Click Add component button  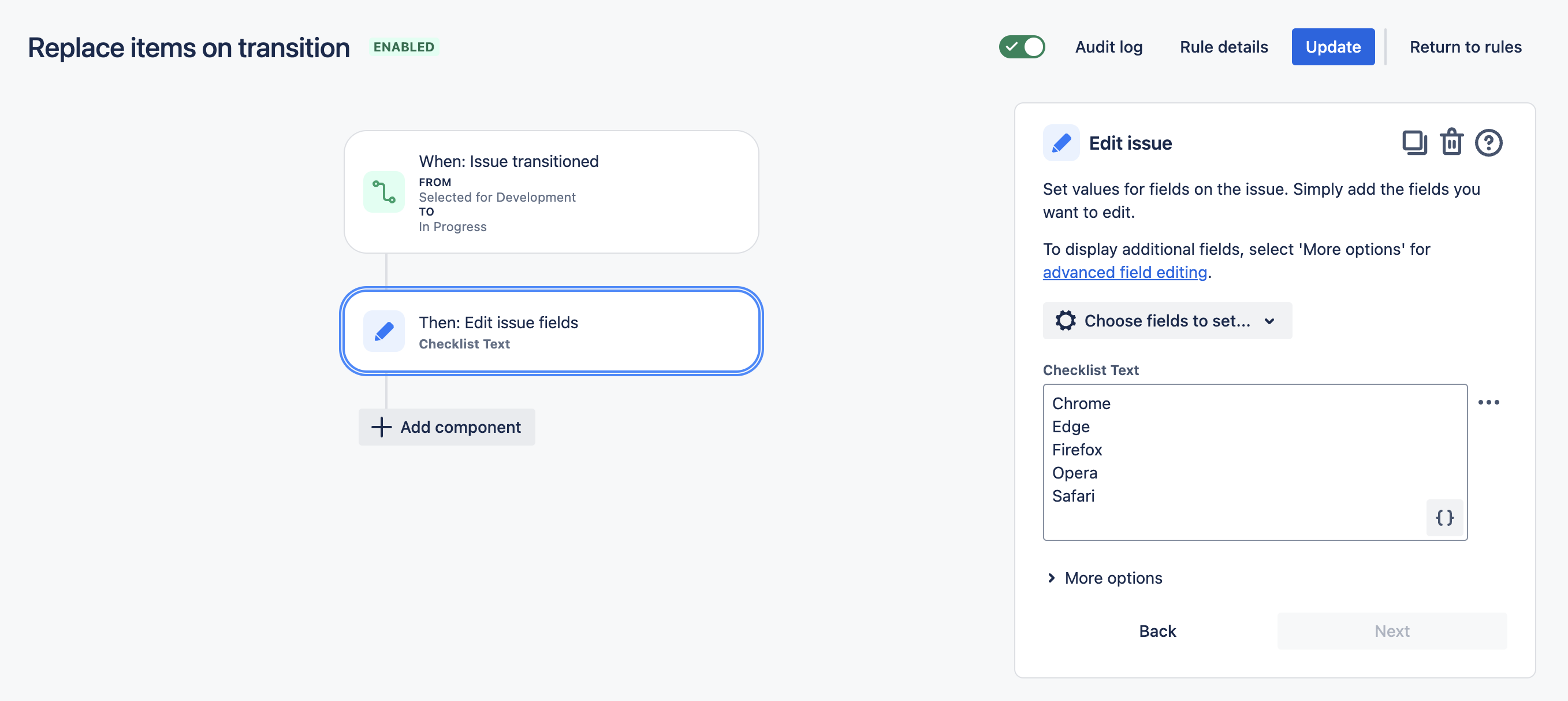pyautogui.click(x=447, y=427)
